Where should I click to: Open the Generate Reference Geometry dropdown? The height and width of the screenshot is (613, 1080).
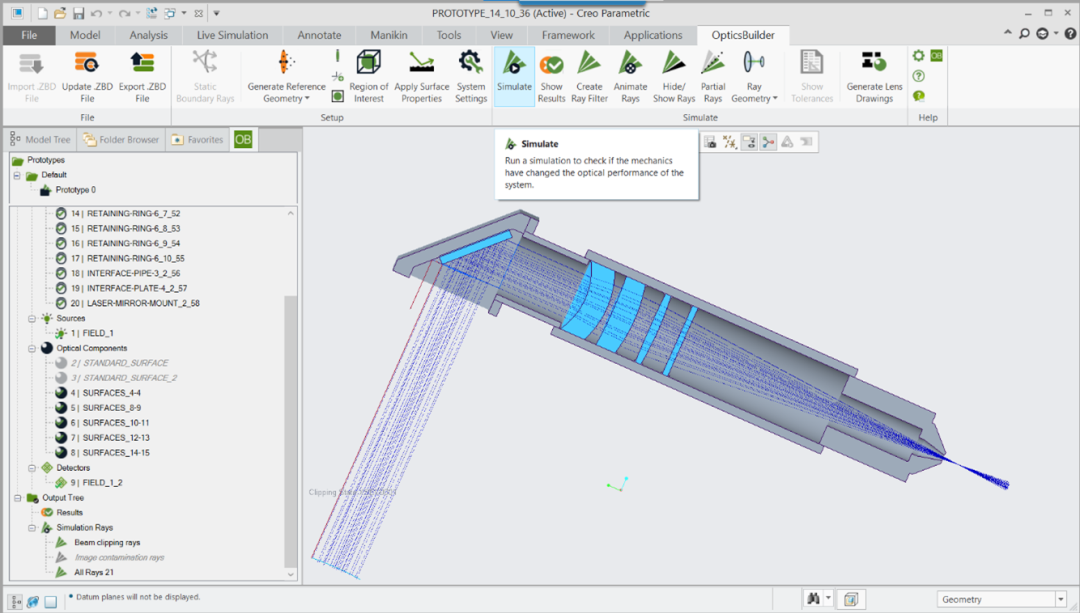286,76
